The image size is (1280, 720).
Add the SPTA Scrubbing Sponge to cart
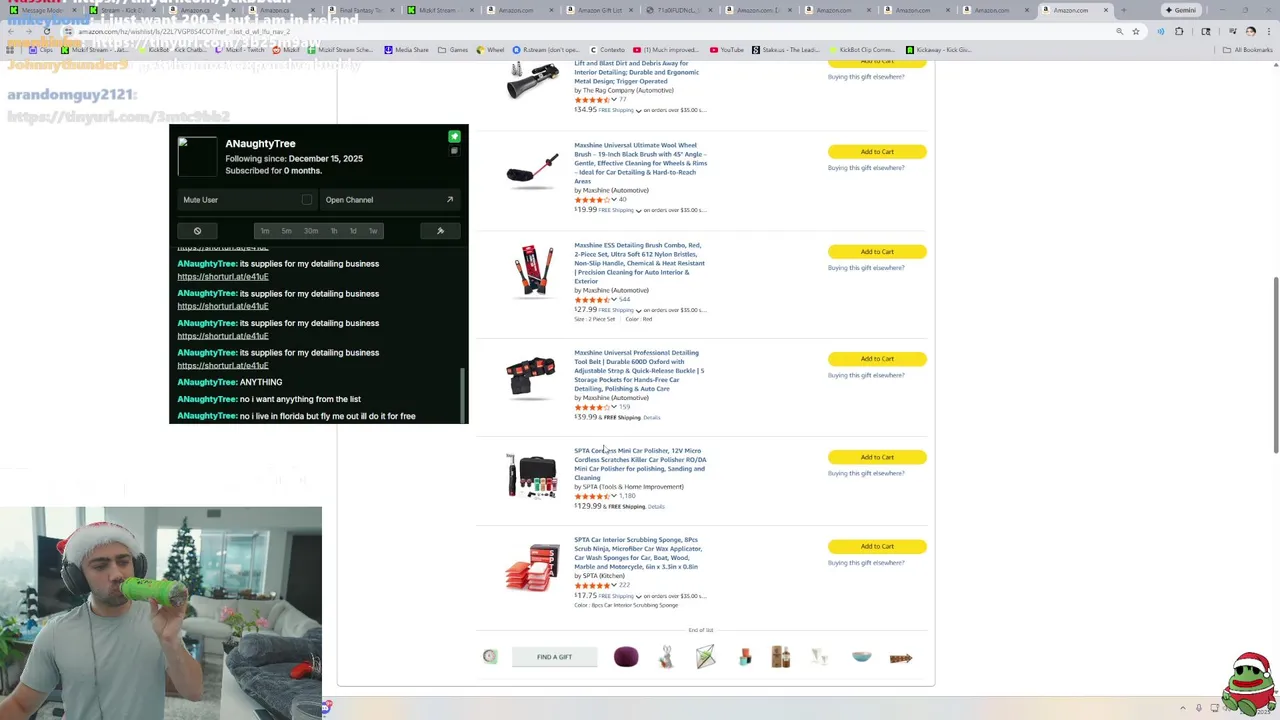(877, 547)
